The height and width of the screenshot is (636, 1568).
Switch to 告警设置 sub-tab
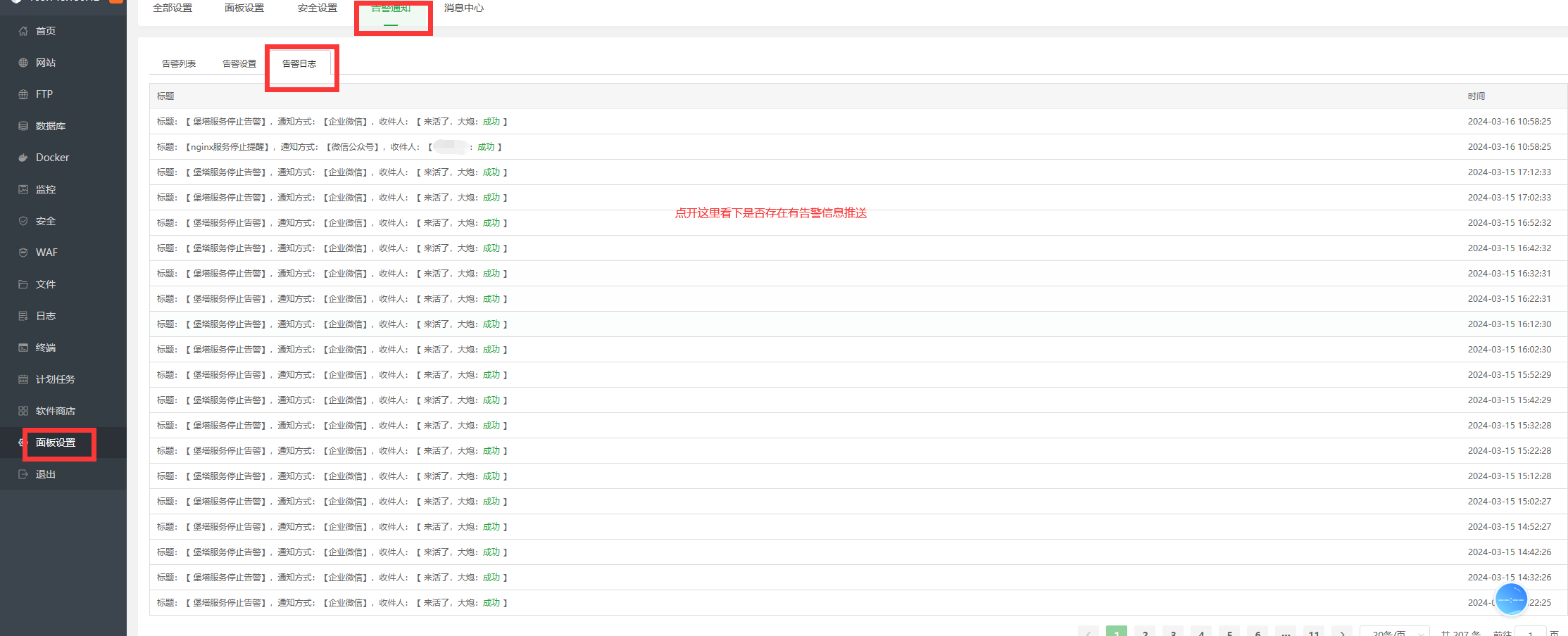(239, 63)
